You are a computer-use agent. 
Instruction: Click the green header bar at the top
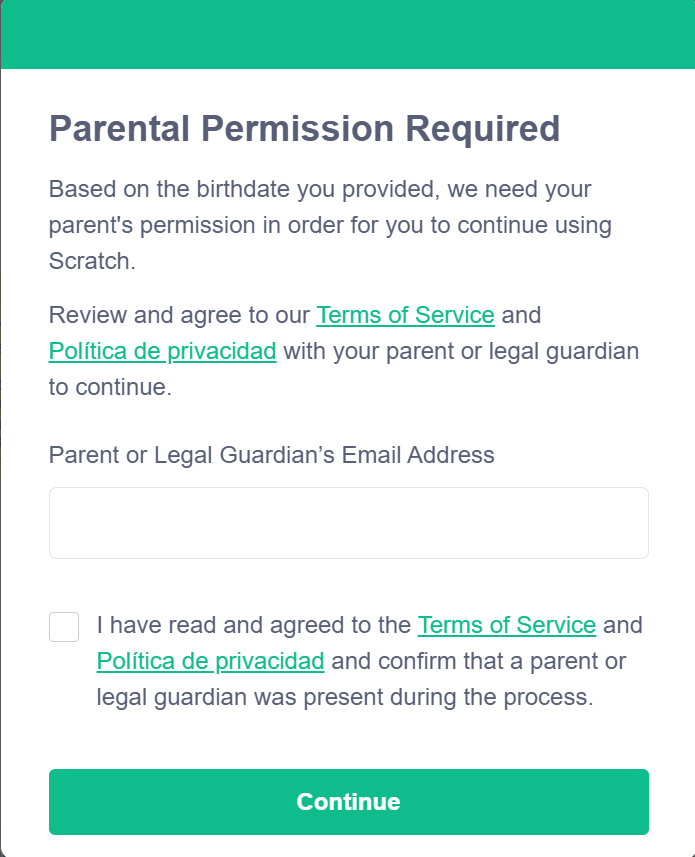tap(347, 35)
